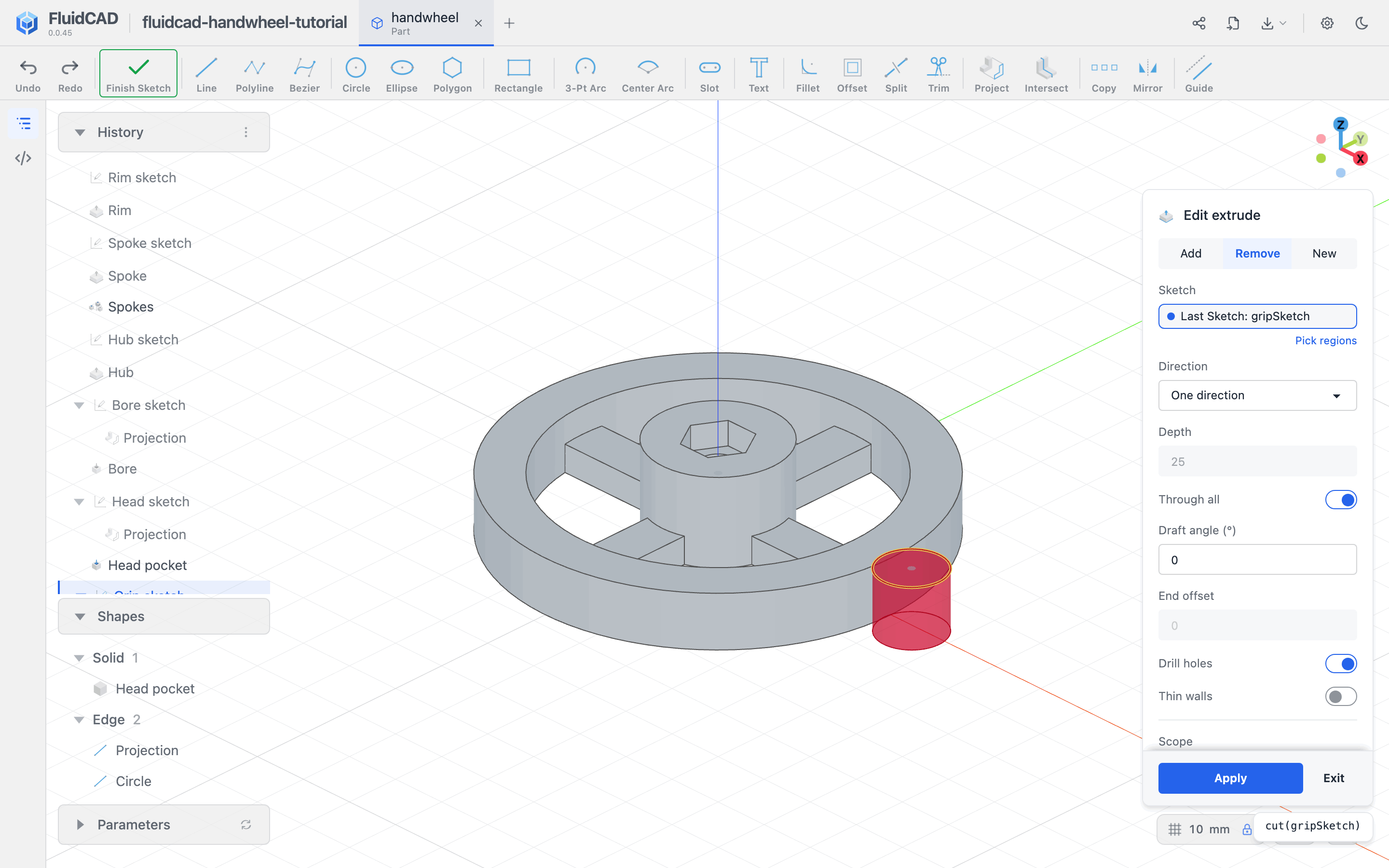Click the Pick regions link

point(1325,340)
